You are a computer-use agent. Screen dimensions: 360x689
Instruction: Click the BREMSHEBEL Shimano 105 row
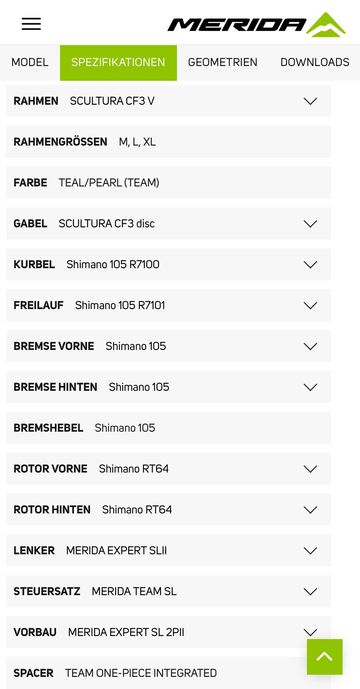168,428
